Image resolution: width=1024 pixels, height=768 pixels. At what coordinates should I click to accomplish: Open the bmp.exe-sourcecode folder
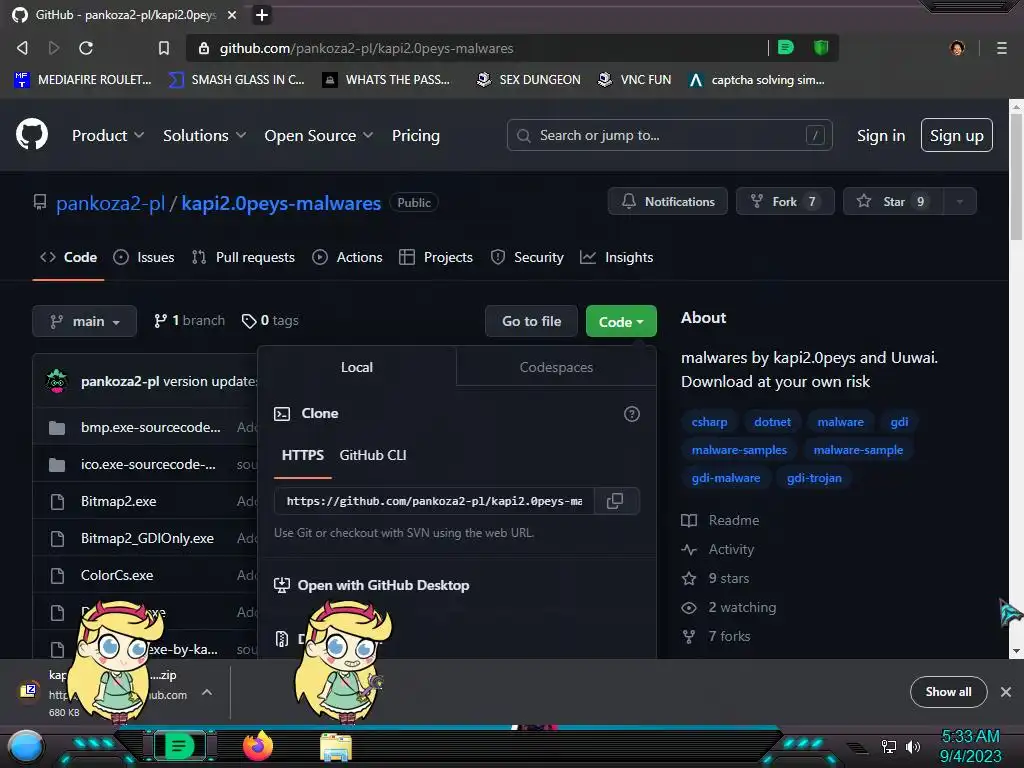pos(150,427)
